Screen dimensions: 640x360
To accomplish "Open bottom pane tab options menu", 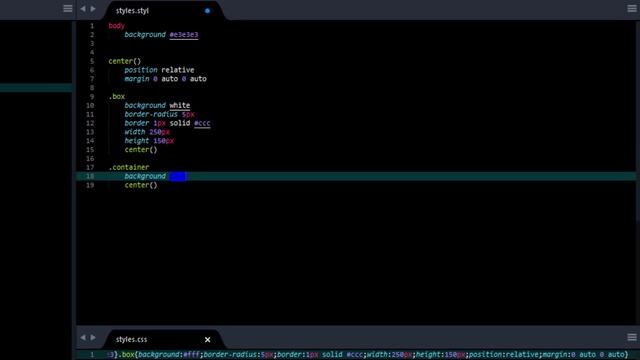I will [x=632, y=337].
